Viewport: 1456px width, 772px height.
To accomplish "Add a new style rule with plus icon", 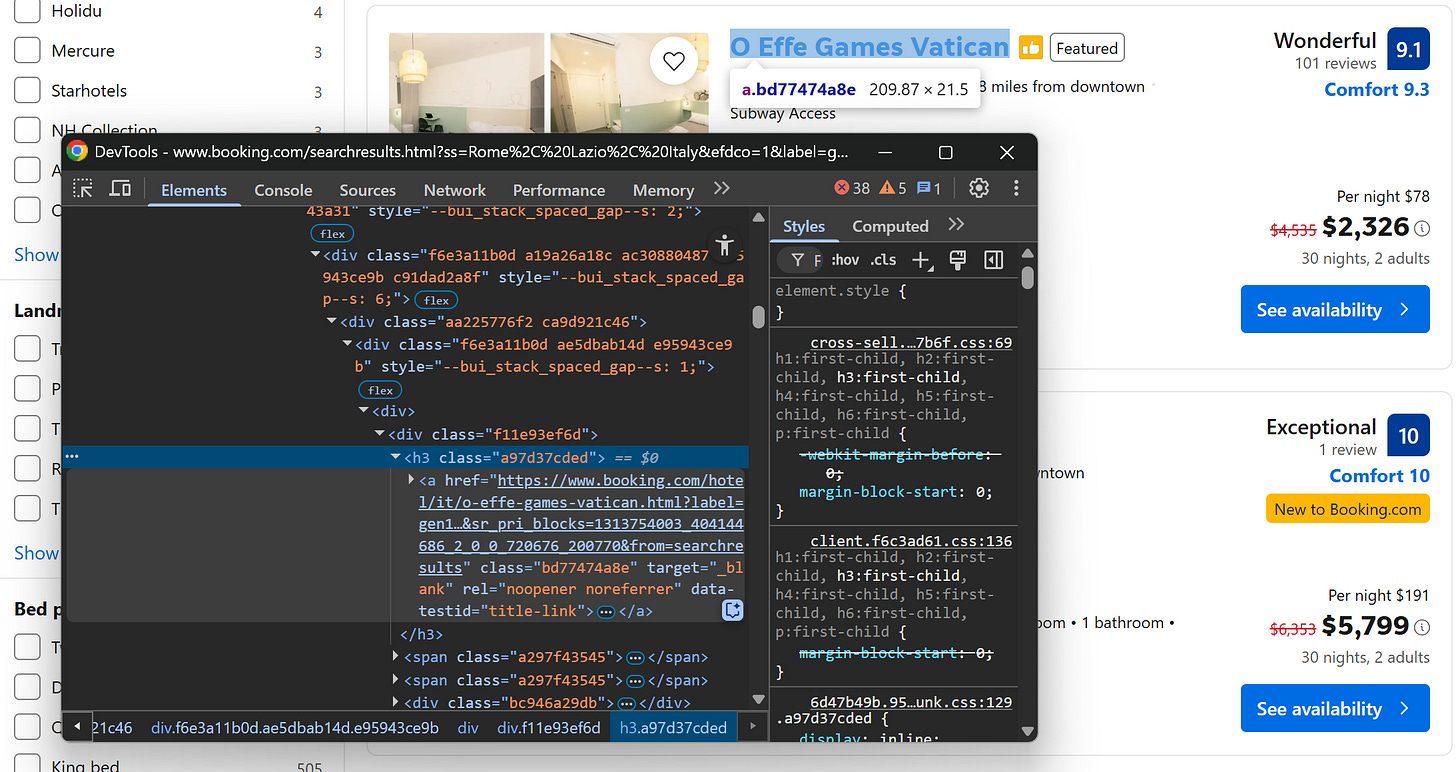I will point(921,260).
